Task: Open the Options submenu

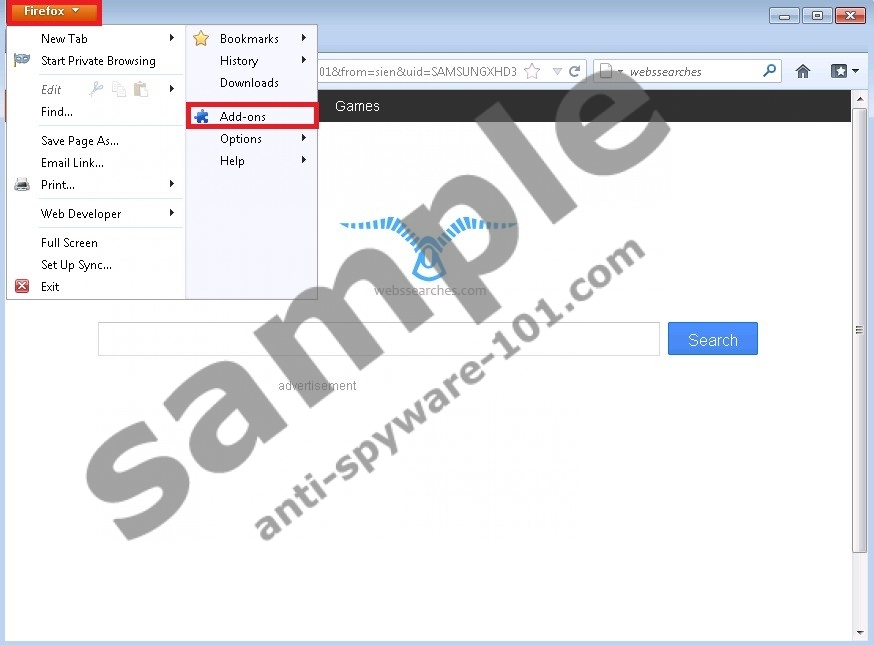Action: tap(241, 139)
